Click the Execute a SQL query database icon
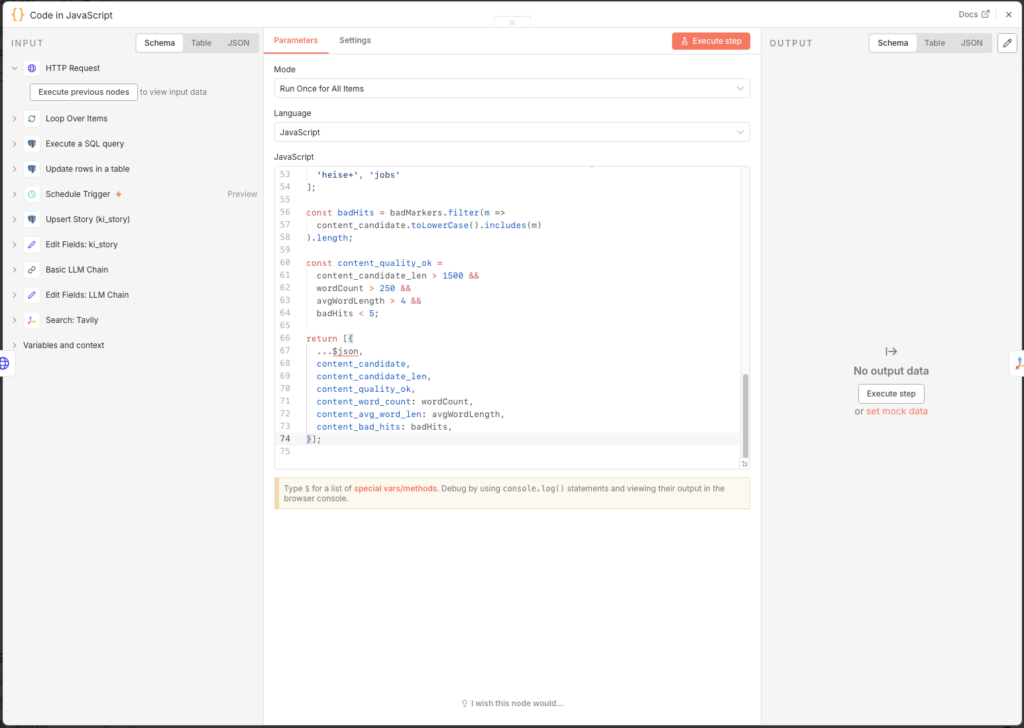Viewport: 1024px width, 728px height. (x=32, y=144)
